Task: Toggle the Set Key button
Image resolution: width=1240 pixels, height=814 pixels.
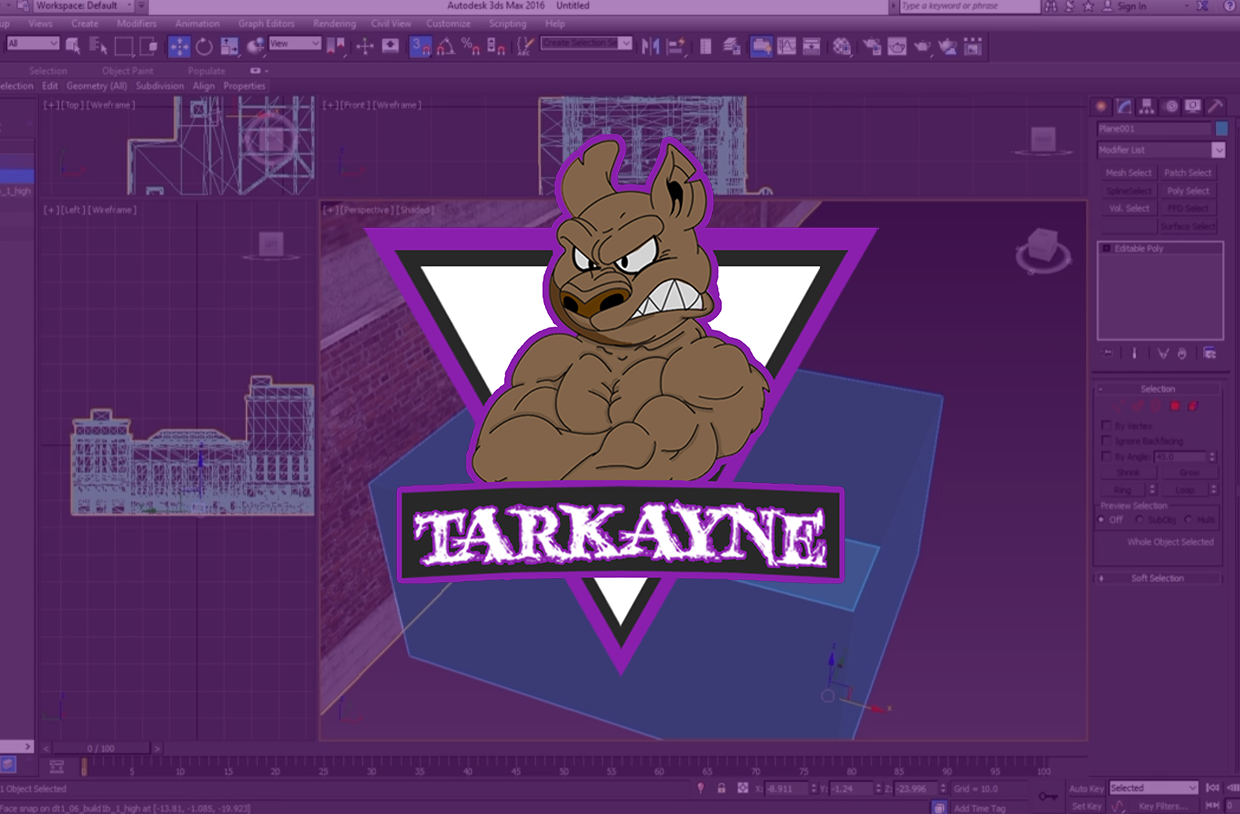Action: 1087,806
